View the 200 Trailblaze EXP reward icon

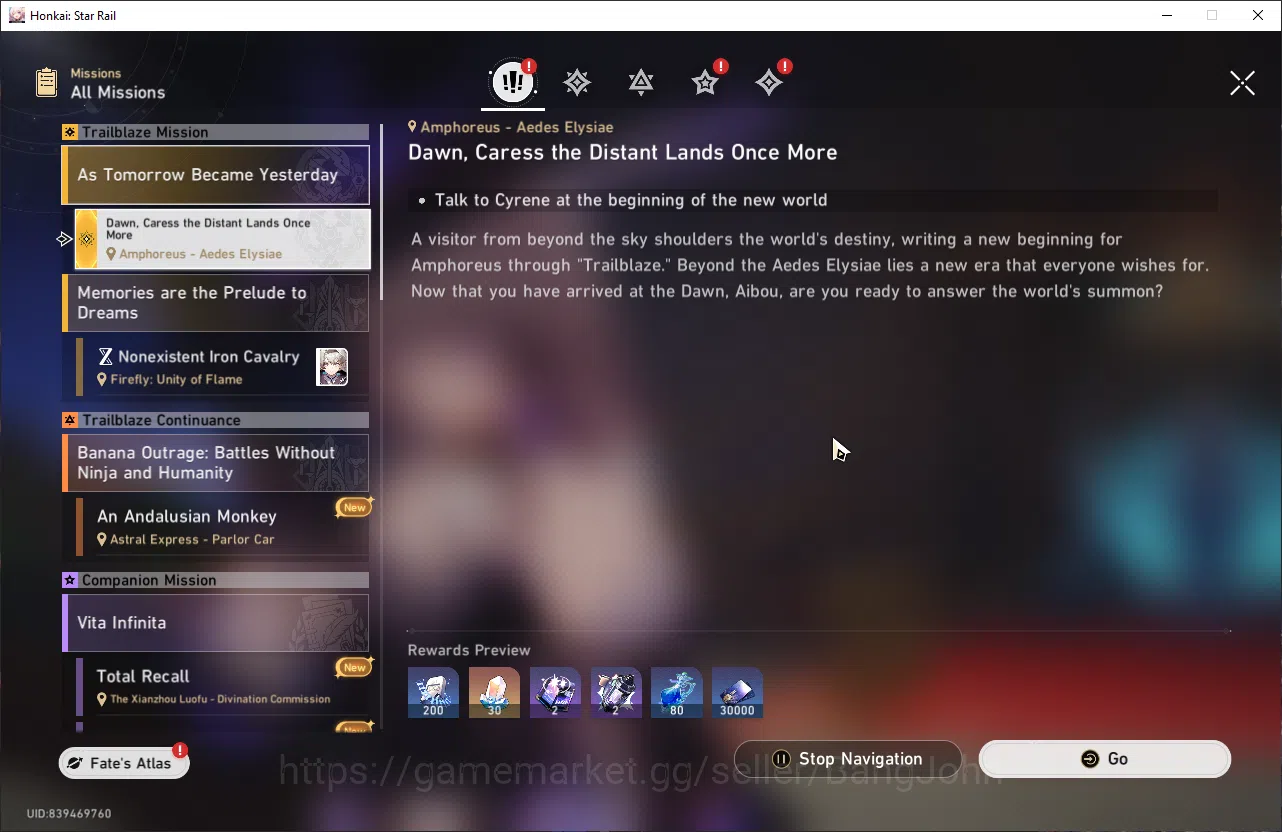(433, 692)
